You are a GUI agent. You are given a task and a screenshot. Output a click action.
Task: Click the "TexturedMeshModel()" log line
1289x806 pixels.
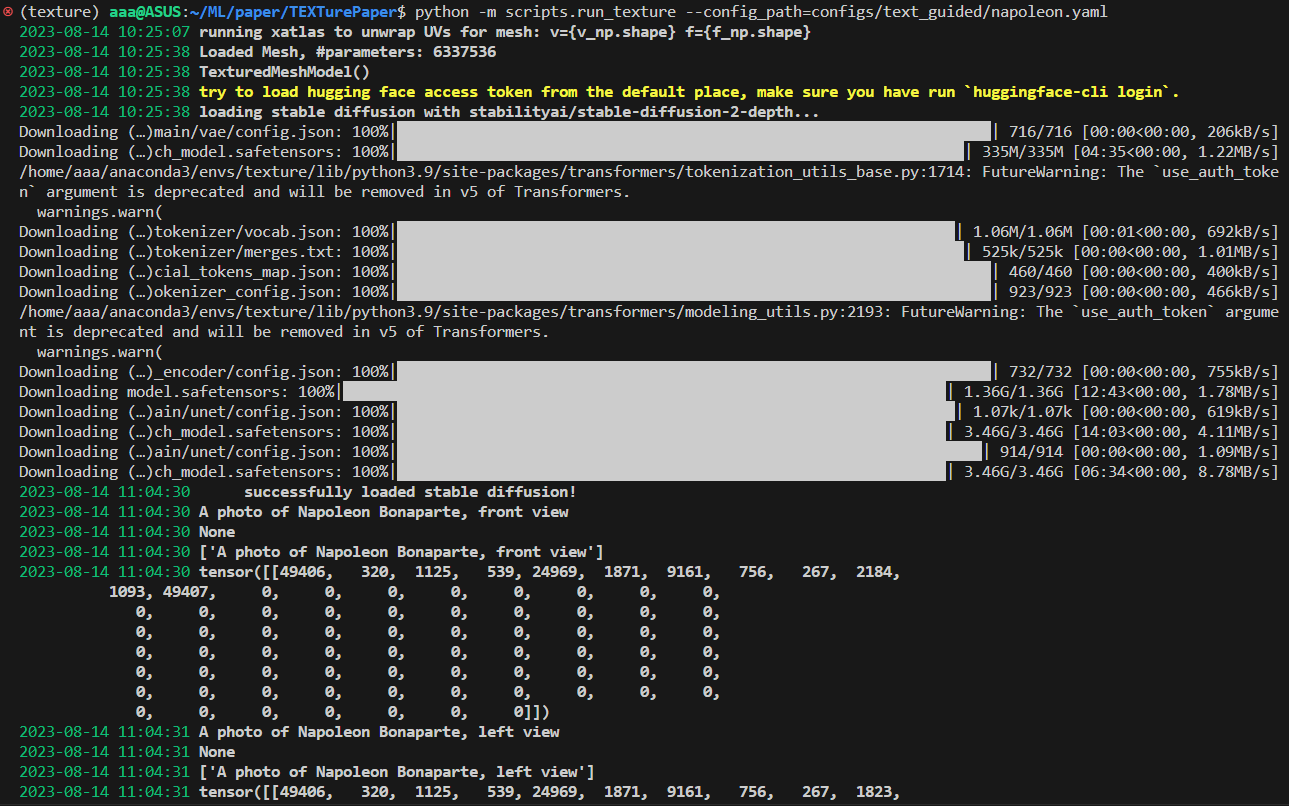tap(284, 72)
